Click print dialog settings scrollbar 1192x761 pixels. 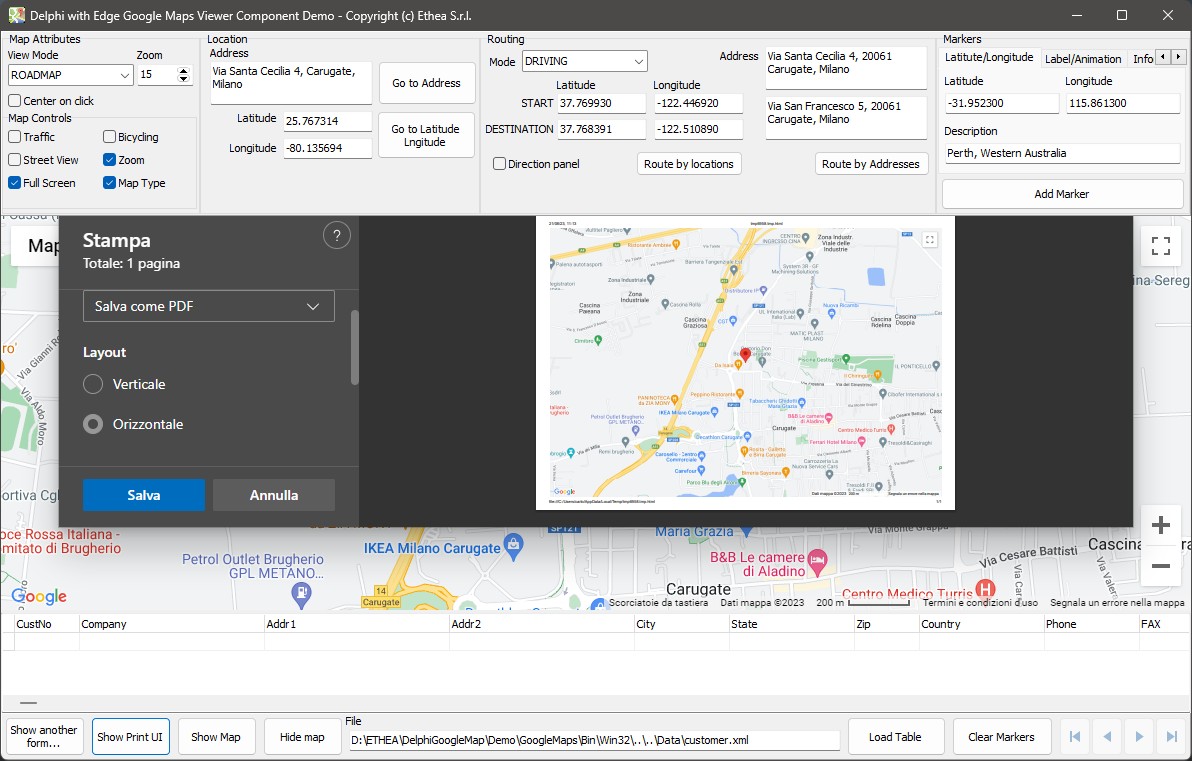tap(354, 347)
